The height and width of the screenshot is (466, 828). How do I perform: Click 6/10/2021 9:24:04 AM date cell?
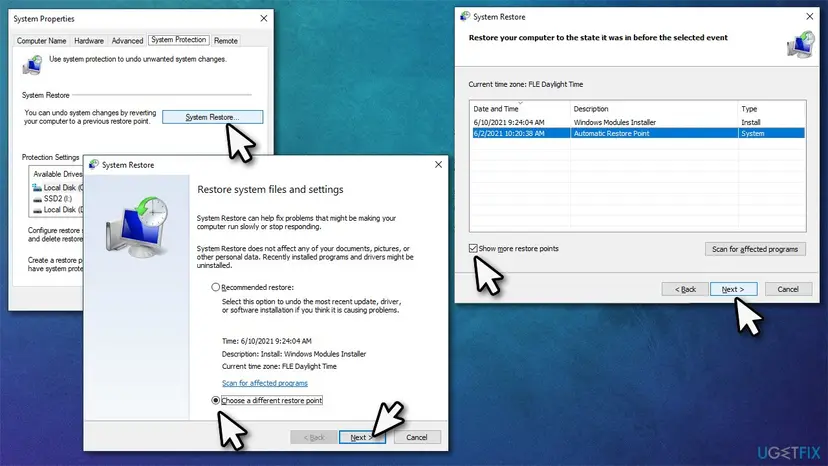point(509,122)
